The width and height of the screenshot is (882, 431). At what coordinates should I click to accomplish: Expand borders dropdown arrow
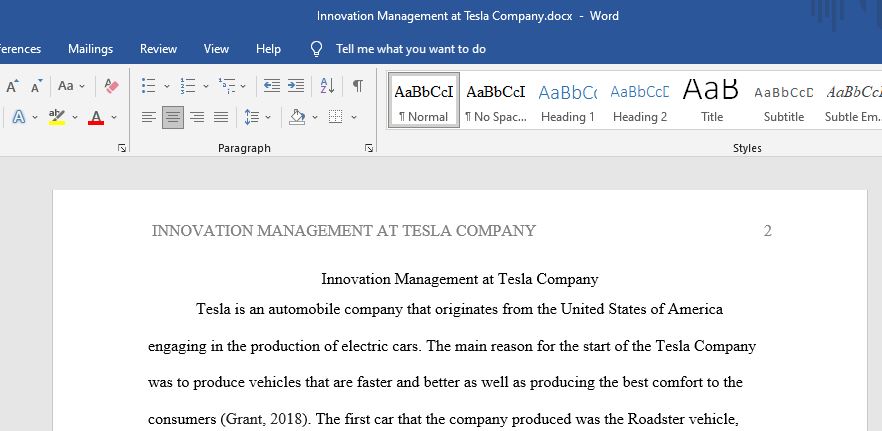[354, 117]
